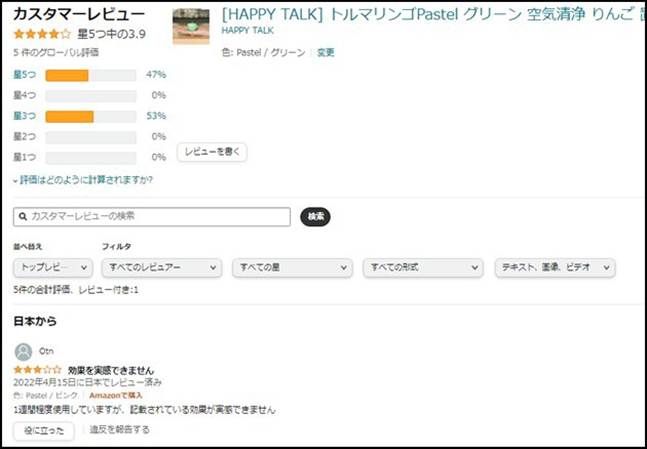Click the 星5つ rating filter link
Image resolution: width=647 pixels, height=449 pixels.
pos(24,75)
